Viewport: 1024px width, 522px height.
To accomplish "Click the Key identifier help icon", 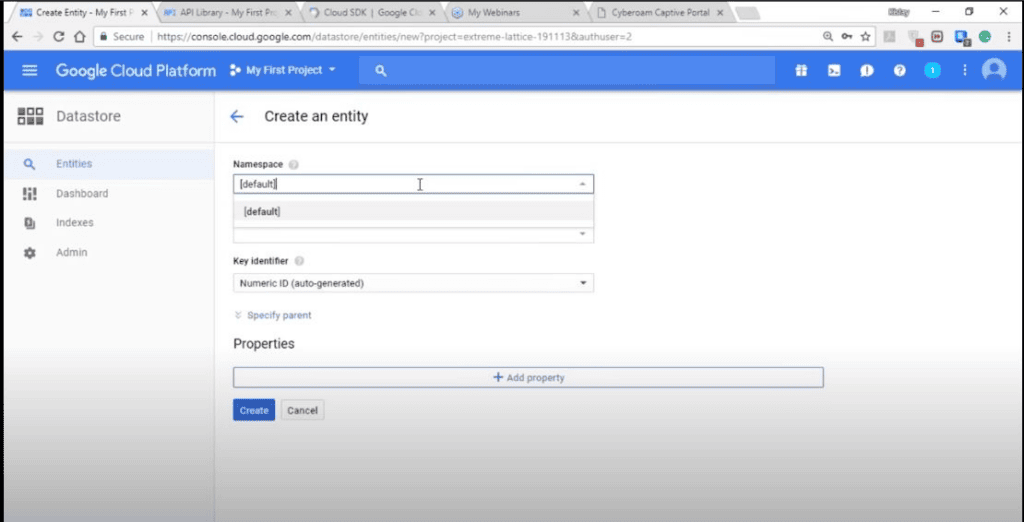I will click(x=299, y=261).
